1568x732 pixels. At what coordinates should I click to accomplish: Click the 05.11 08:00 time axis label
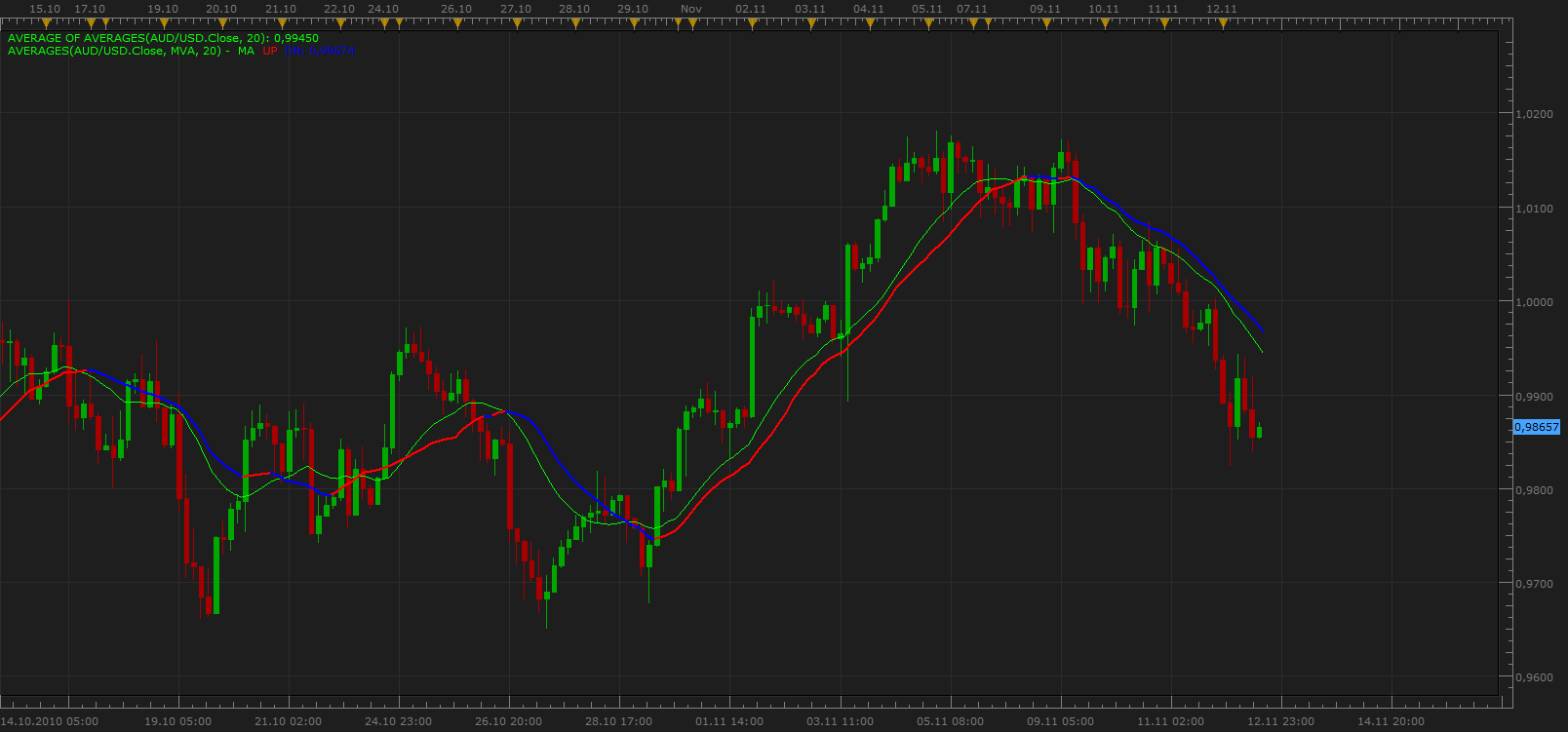(950, 721)
